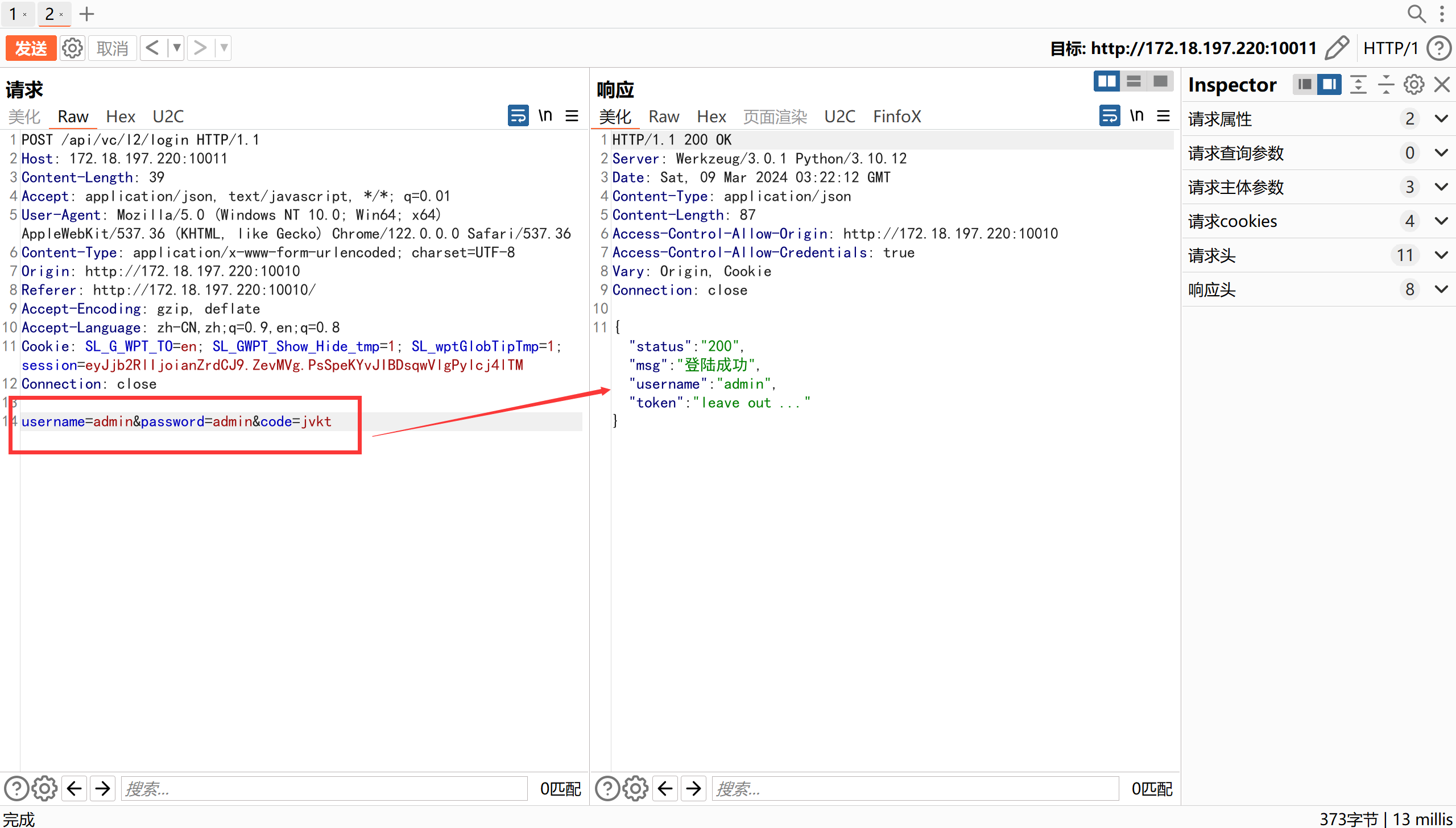
Task: Click the 美化 tab in request panel
Action: click(27, 116)
